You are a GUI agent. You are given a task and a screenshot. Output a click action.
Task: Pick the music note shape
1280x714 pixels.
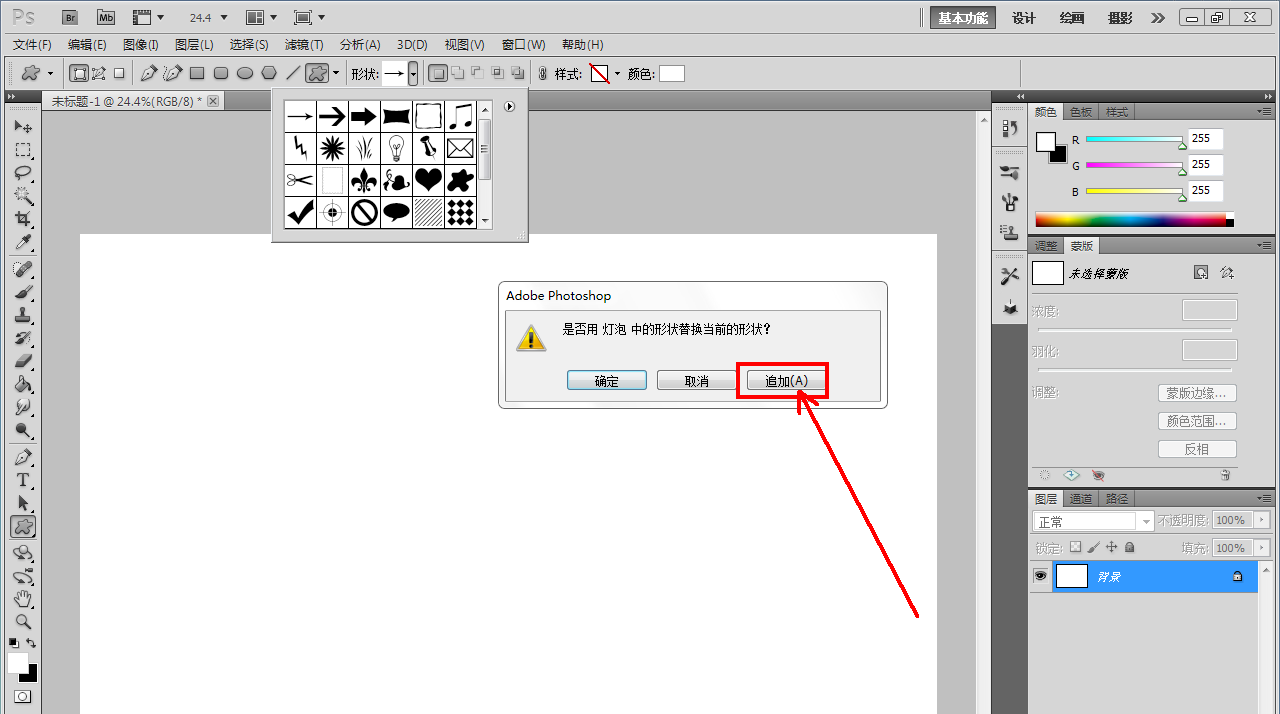click(x=460, y=116)
